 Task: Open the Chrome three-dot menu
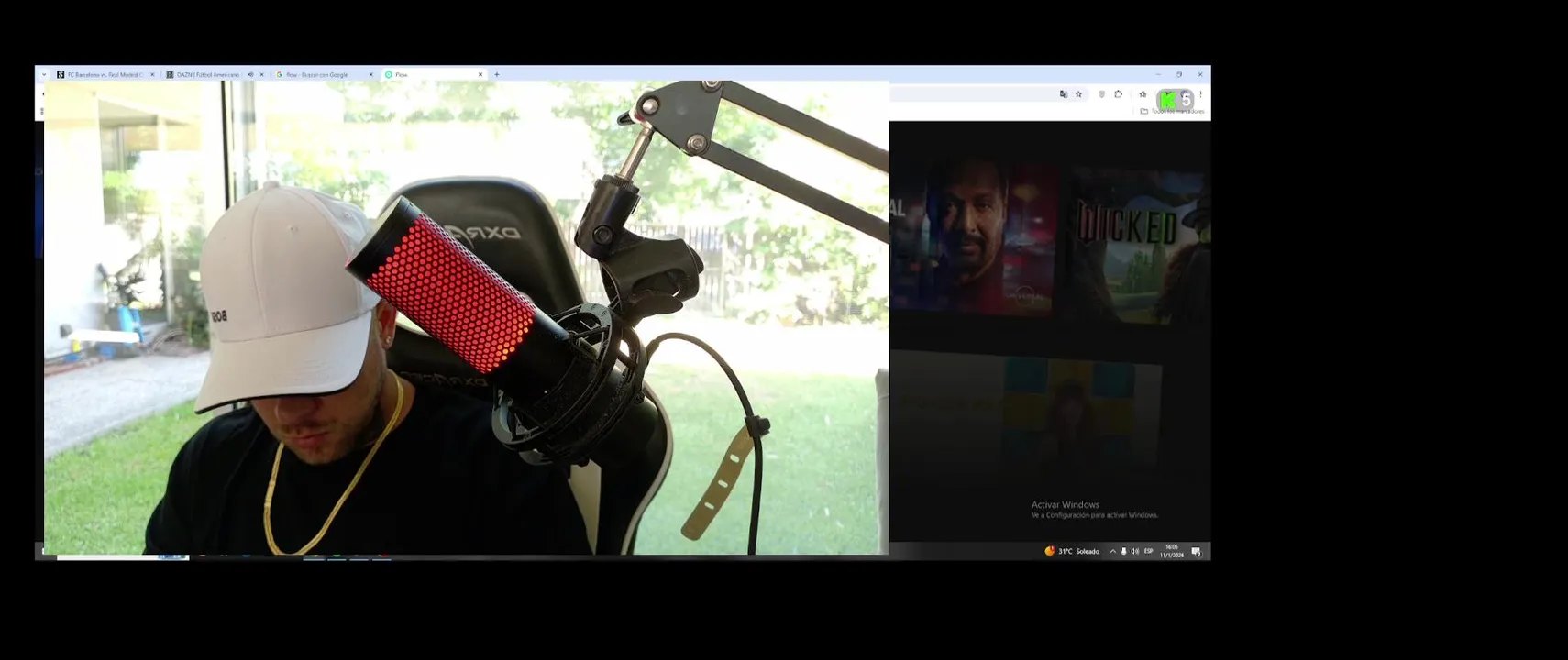1200,93
